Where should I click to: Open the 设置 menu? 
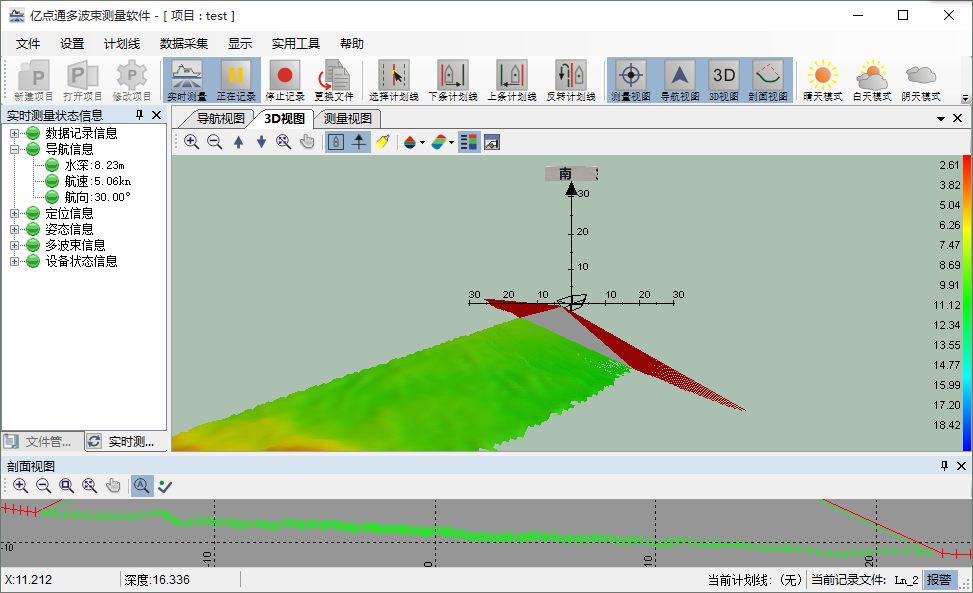(72, 43)
